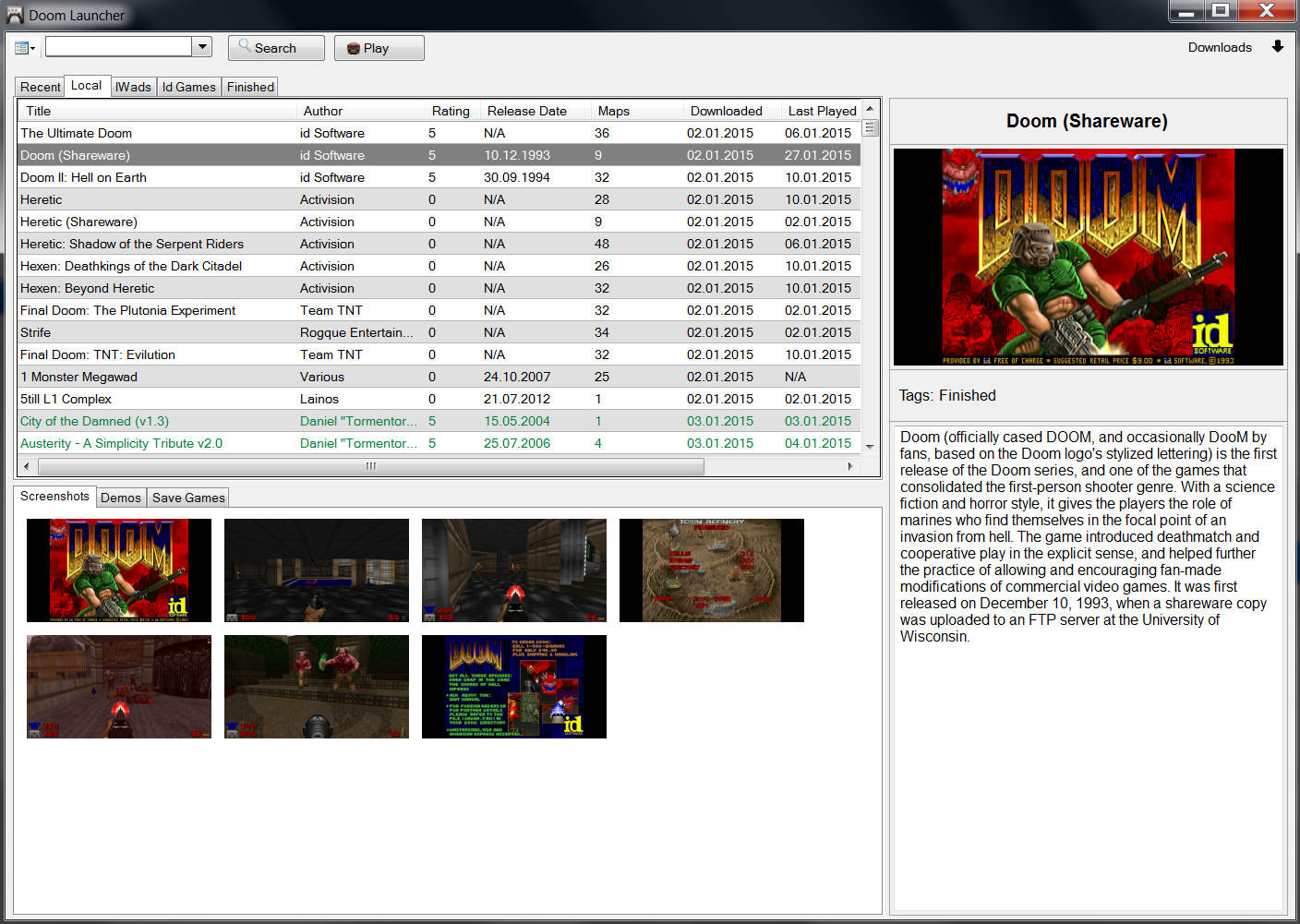
Task: Select Austerity - A Simplicity Tribute v2.0
Action: coord(439,443)
